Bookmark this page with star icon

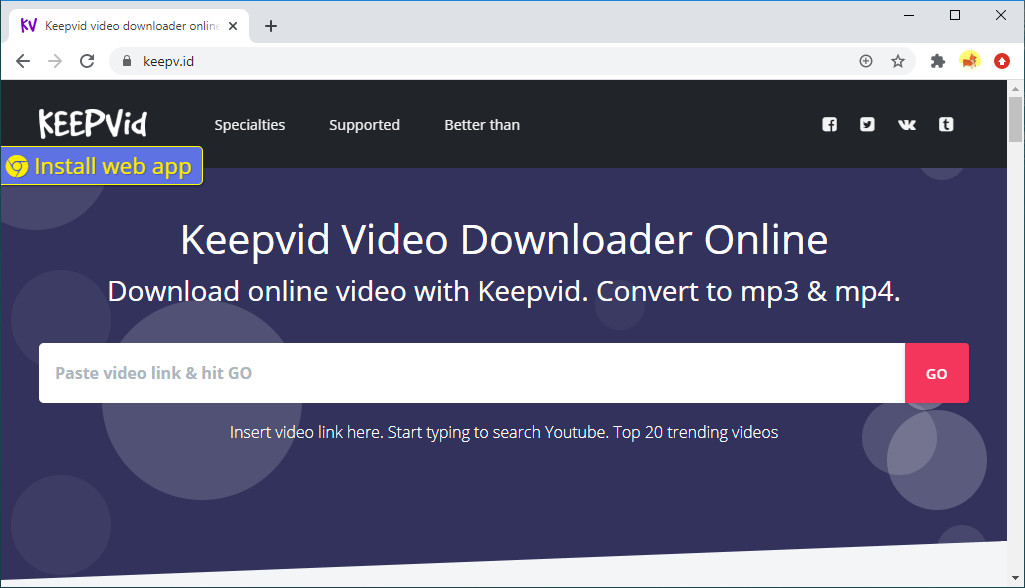click(898, 61)
